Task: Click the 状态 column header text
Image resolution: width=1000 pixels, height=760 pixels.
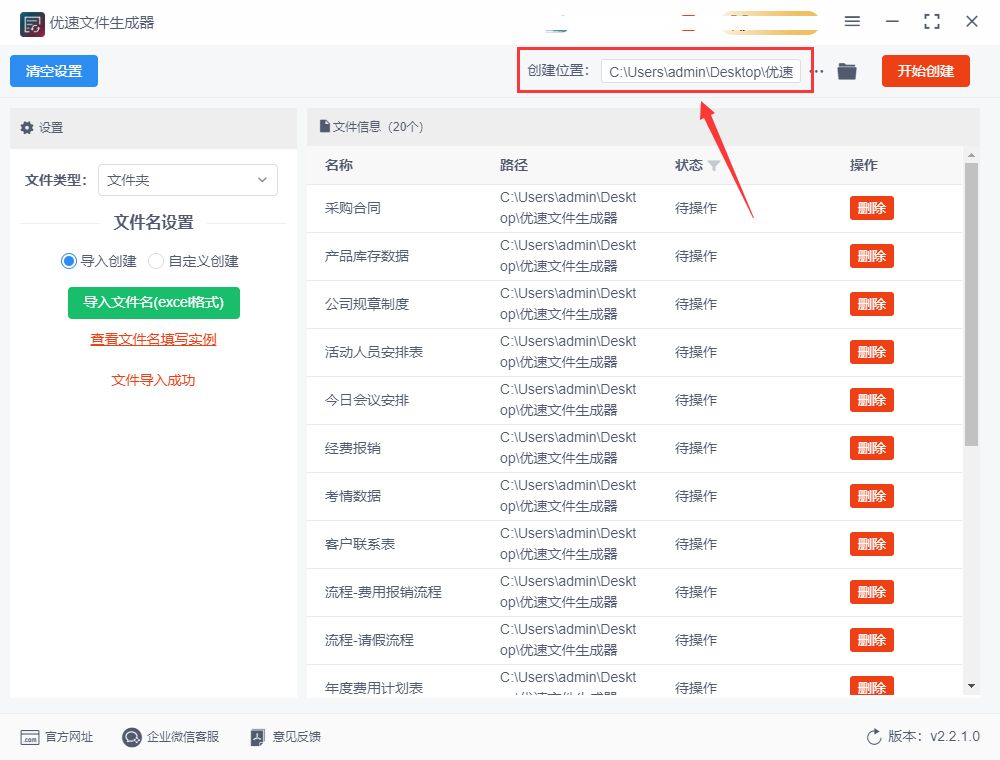Action: tap(689, 166)
